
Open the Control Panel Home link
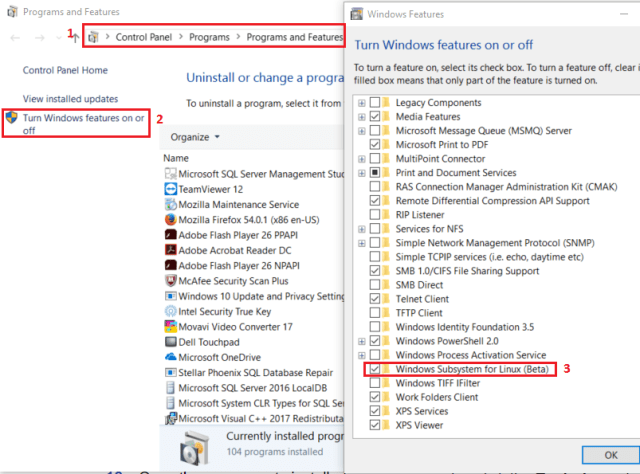pos(65,70)
